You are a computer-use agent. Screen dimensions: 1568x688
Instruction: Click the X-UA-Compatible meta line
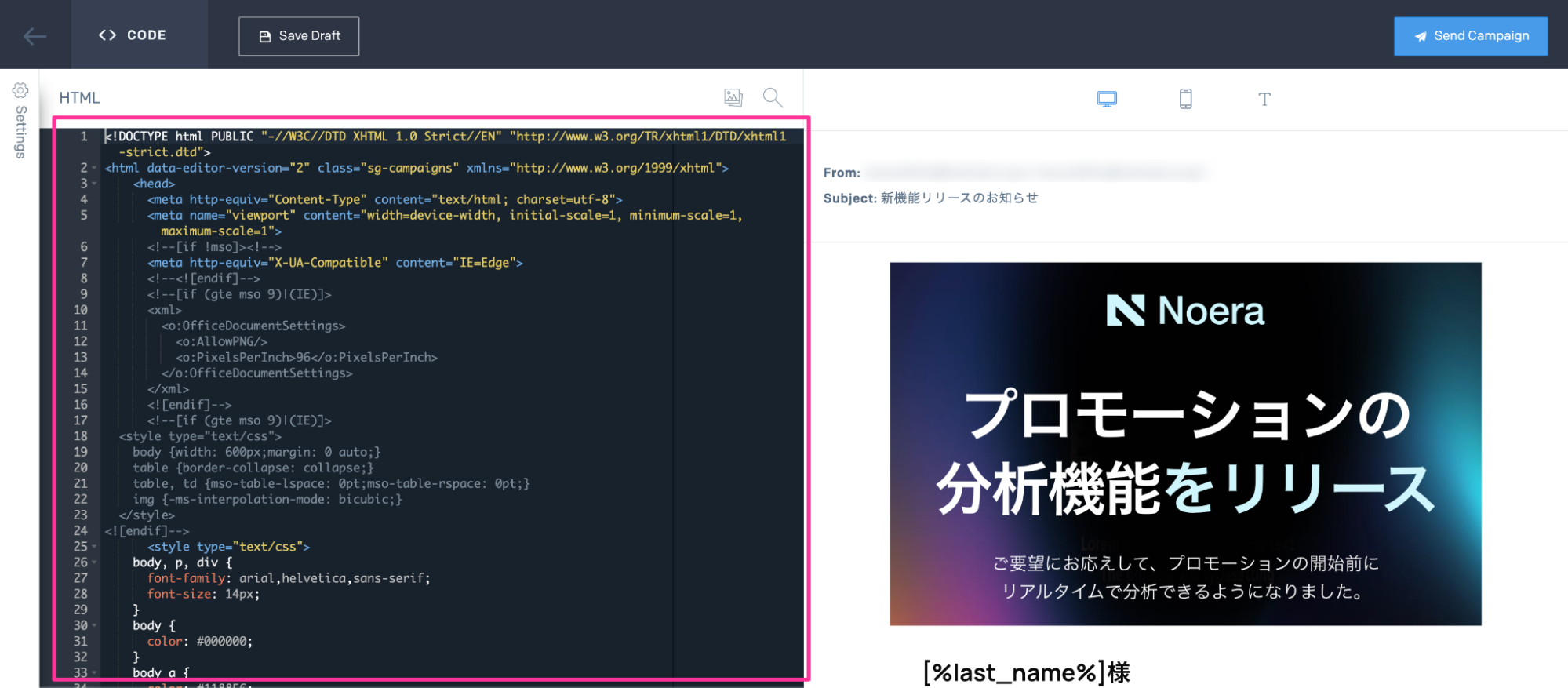pyautogui.click(x=335, y=263)
